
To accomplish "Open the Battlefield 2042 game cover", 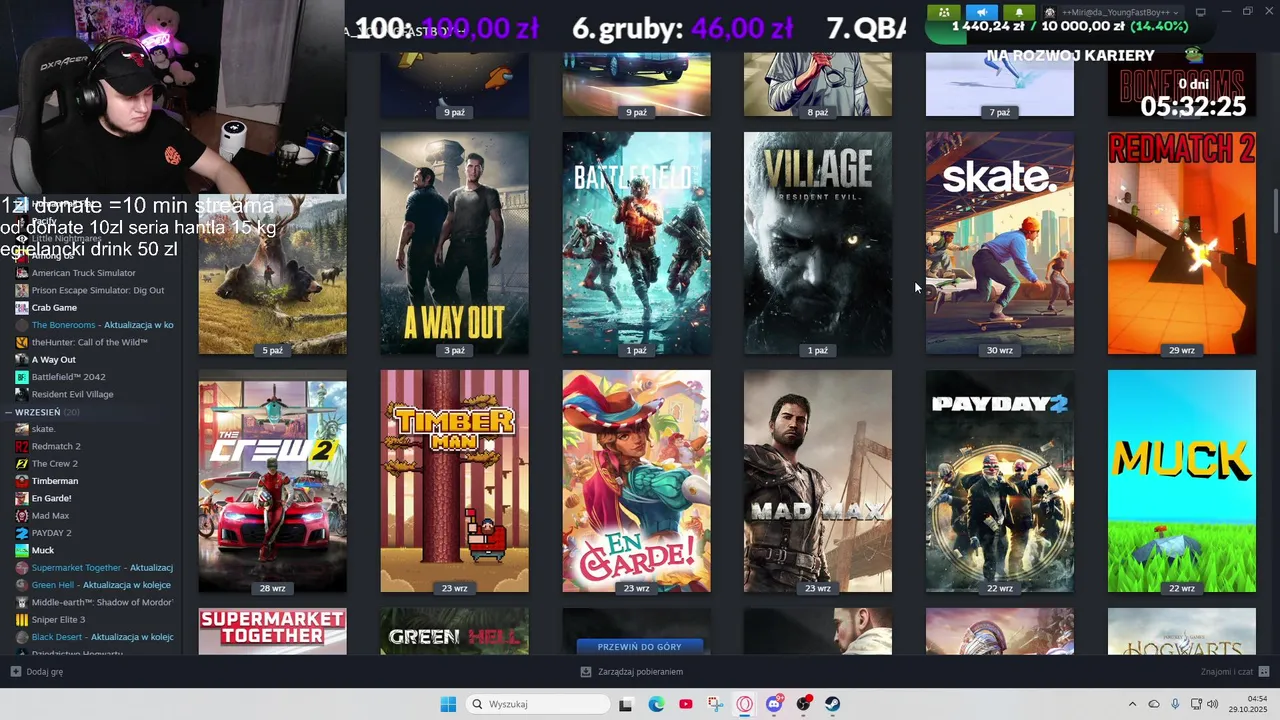I will (636, 243).
